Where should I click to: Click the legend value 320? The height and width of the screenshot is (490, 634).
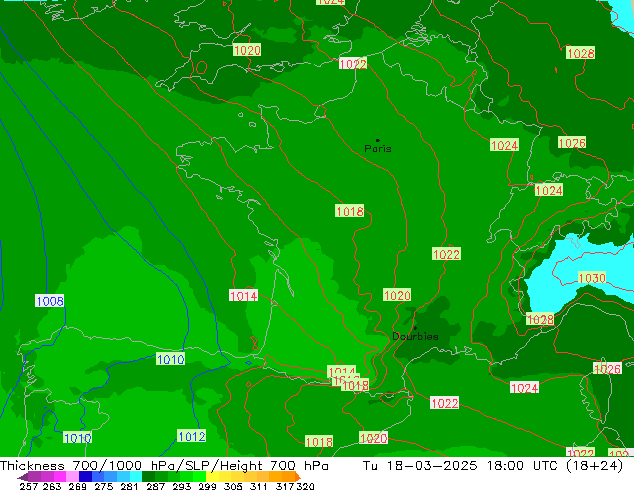(305, 486)
